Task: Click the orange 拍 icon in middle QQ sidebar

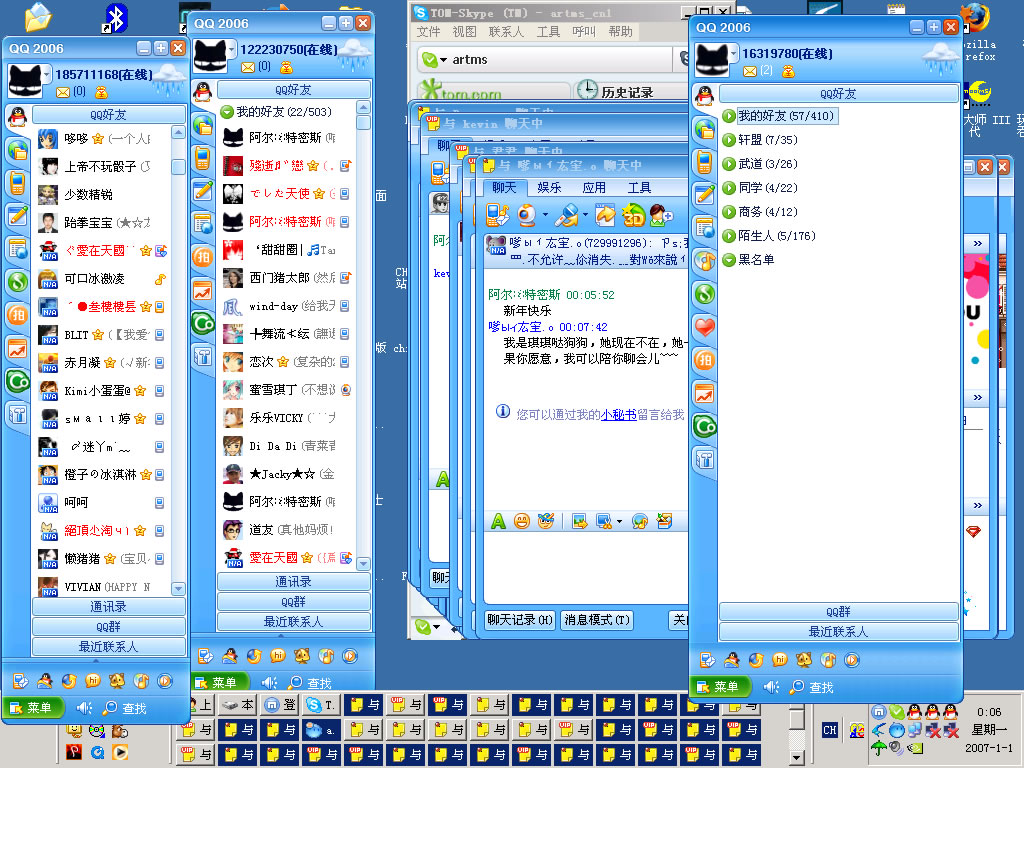Action: [202, 257]
